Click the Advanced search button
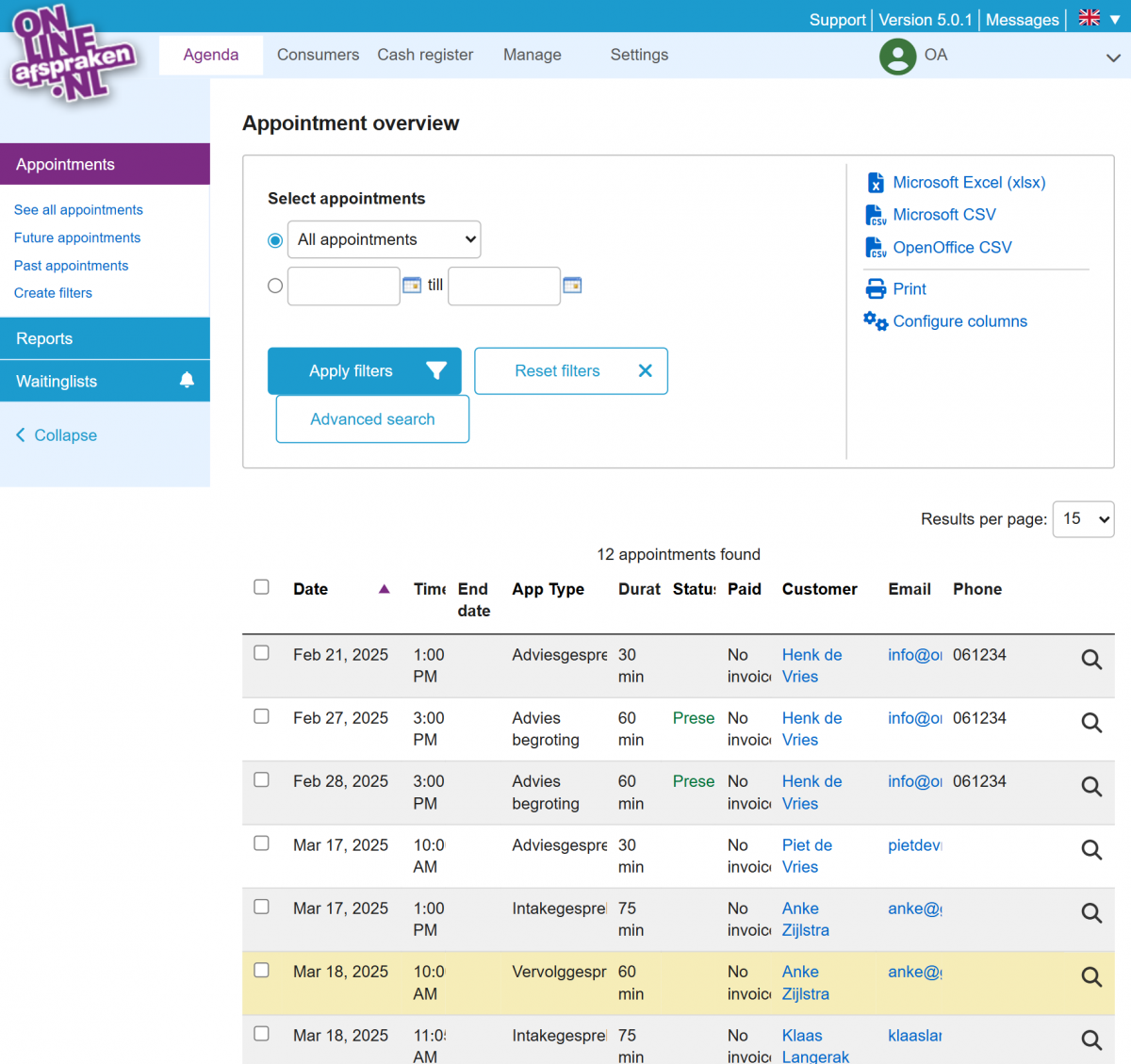This screenshot has width=1131, height=1064. [x=372, y=419]
